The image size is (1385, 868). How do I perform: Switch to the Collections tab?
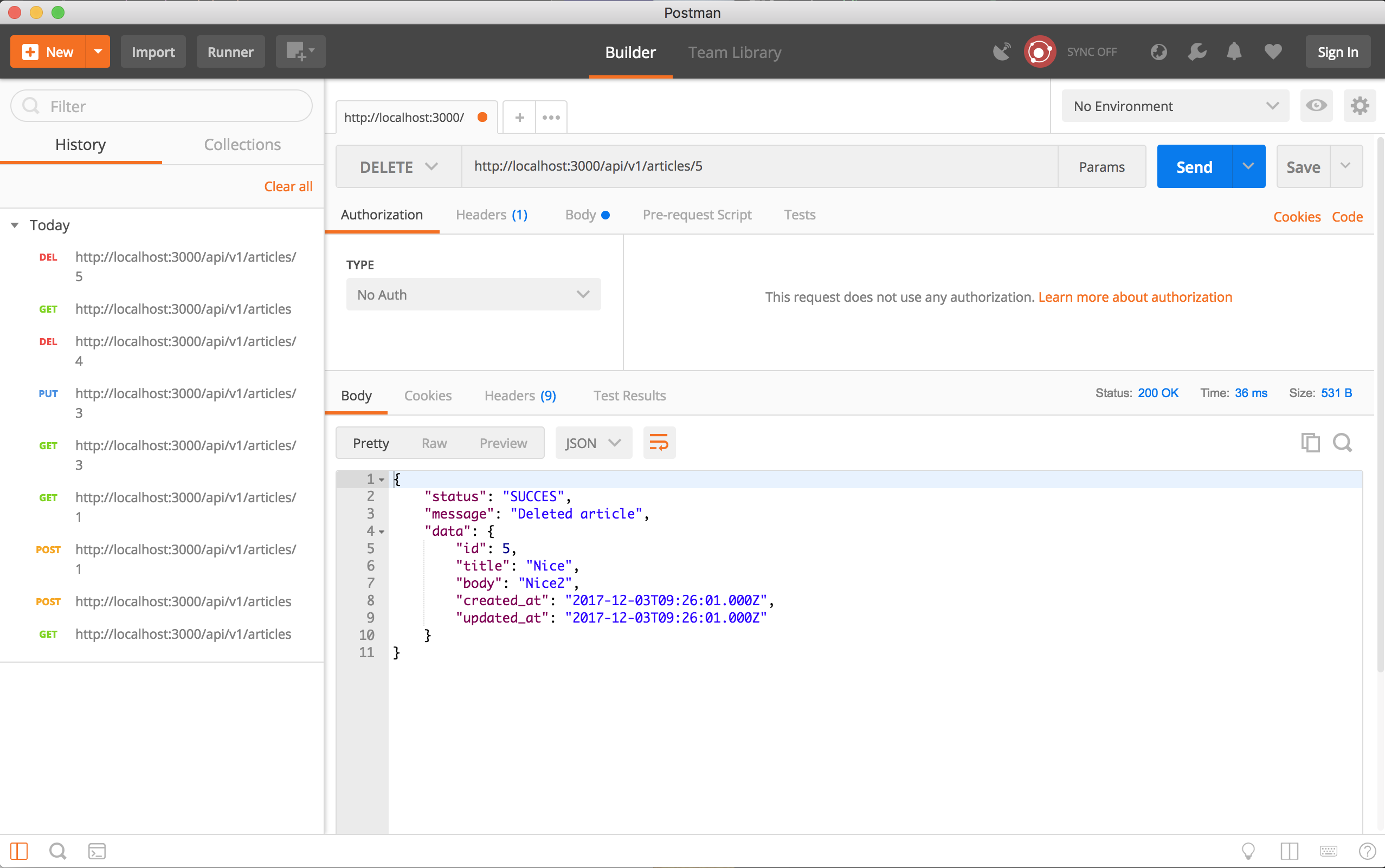242,145
